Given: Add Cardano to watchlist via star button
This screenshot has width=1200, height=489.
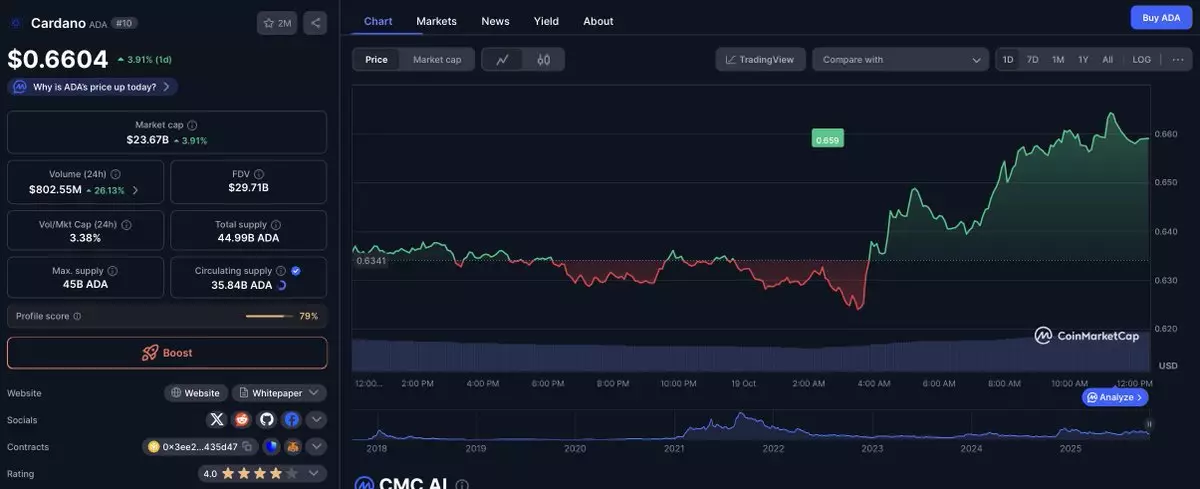Looking at the screenshot, I should point(276,22).
